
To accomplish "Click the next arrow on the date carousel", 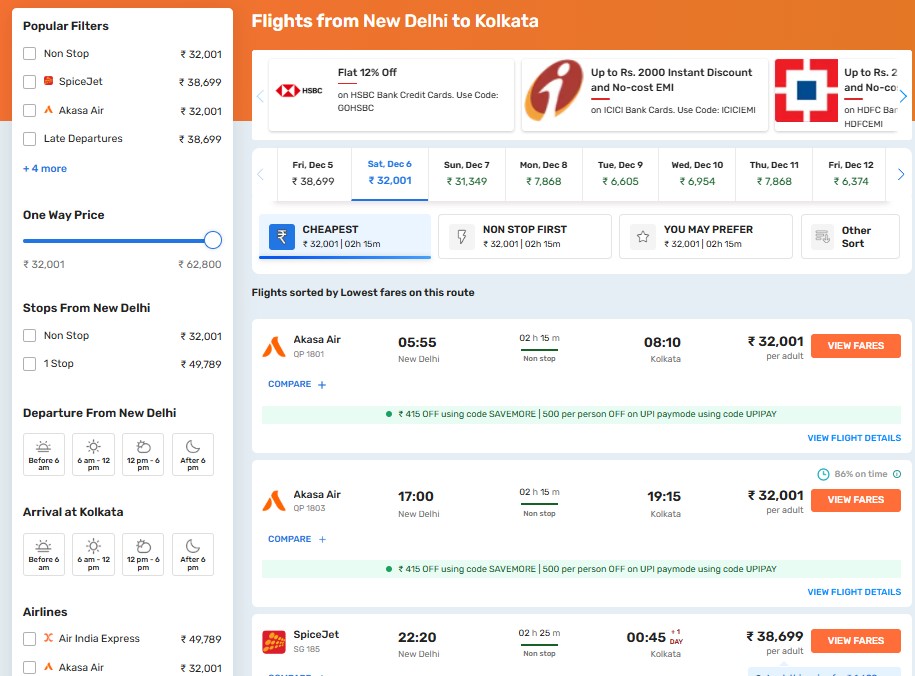I will click(902, 175).
